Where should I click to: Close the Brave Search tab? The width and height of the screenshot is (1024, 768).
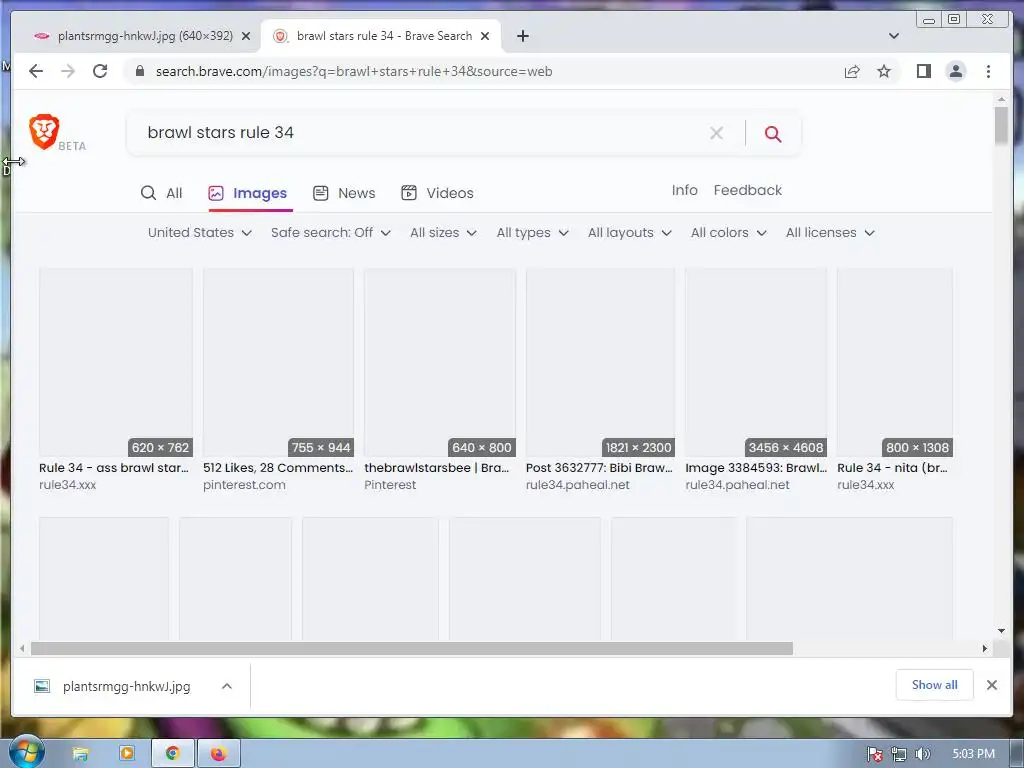[485, 36]
